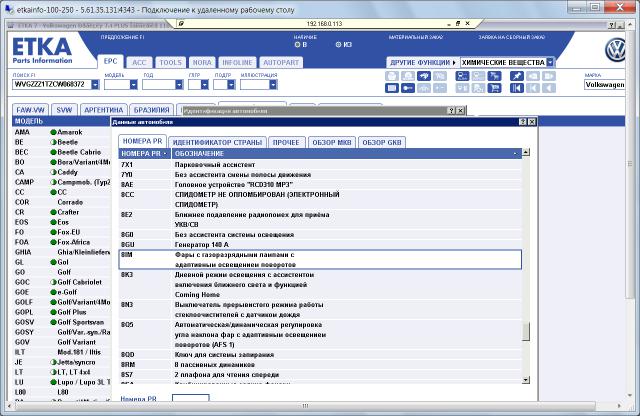The height and width of the screenshot is (416, 640).
Task: Click the green status dot next to Crafter
Action: pos(53,212)
